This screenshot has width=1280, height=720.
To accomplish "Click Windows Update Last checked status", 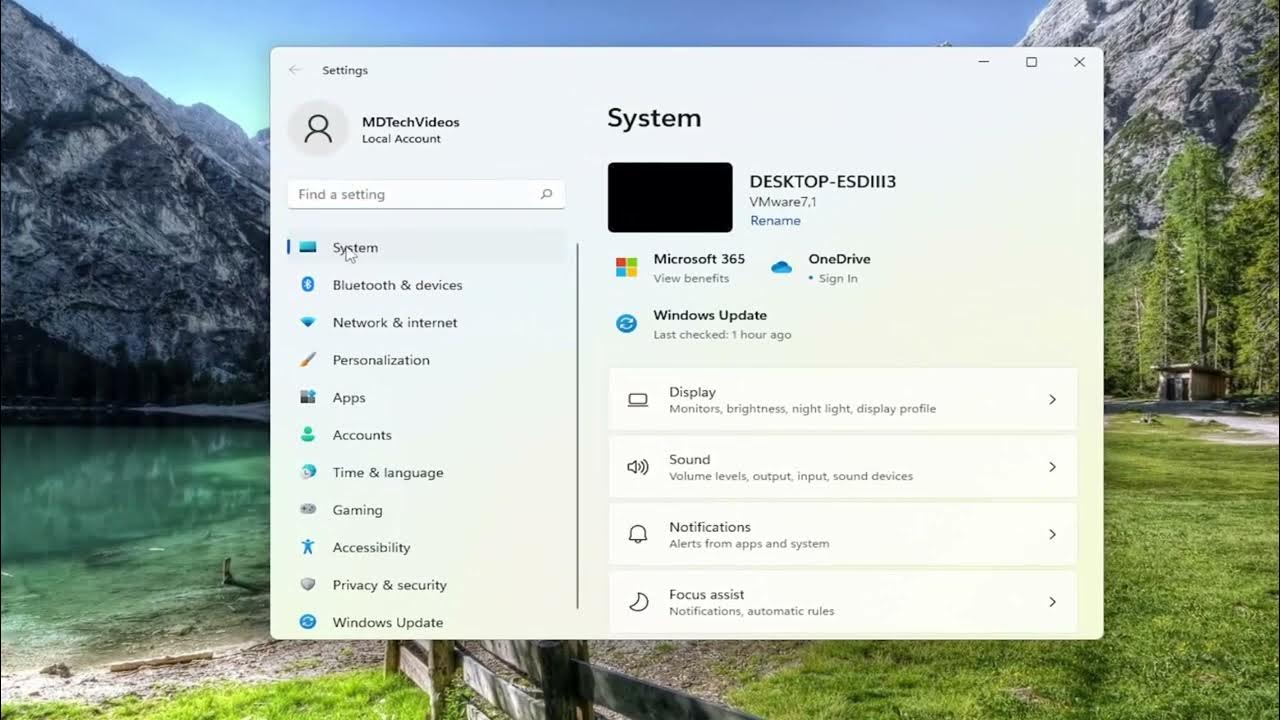I will click(x=722, y=335).
